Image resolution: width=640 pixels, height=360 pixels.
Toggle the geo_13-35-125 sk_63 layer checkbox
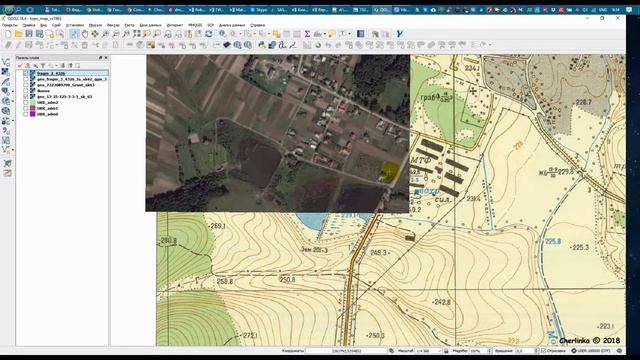pos(26,97)
